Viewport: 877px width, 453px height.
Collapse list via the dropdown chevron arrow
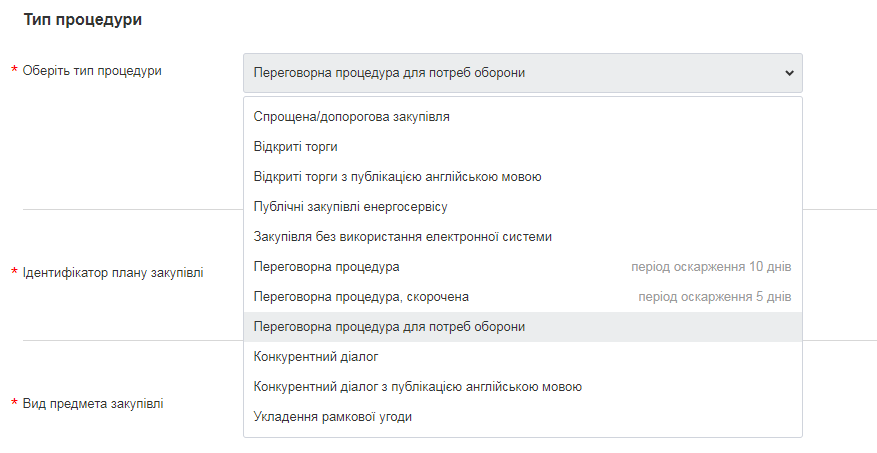coord(788,73)
